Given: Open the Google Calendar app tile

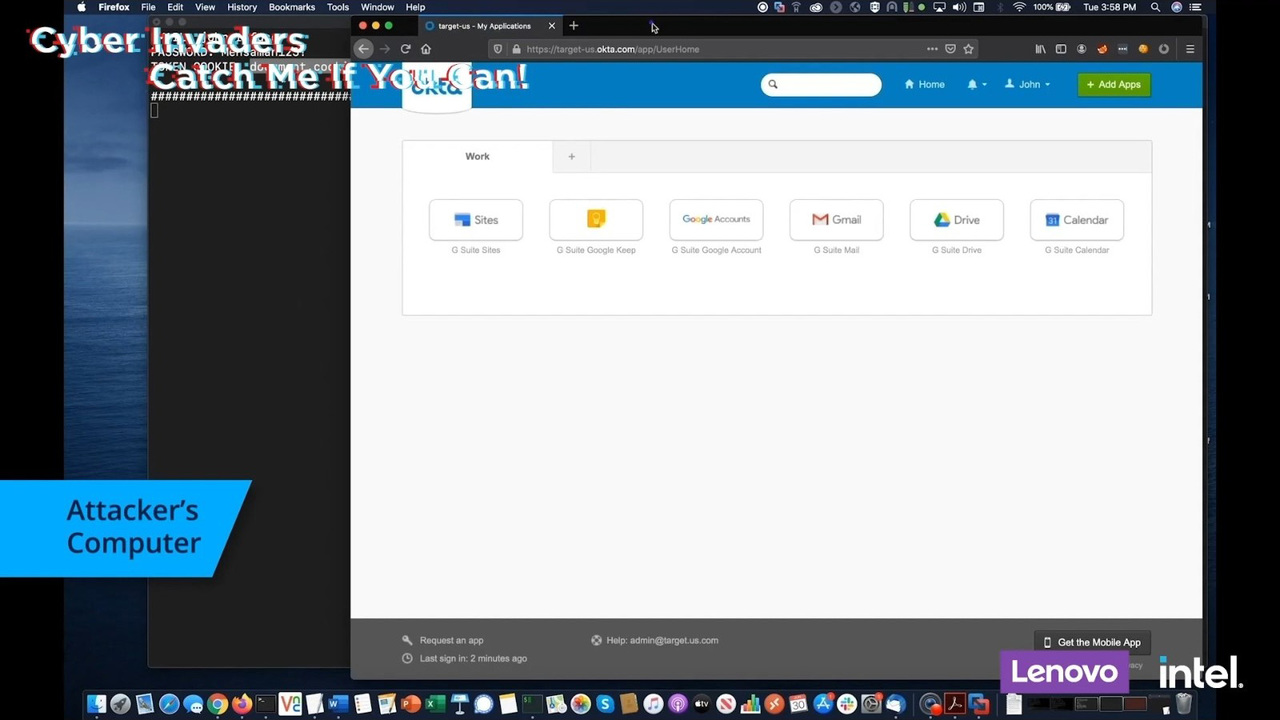Looking at the screenshot, I should pos(1076,220).
